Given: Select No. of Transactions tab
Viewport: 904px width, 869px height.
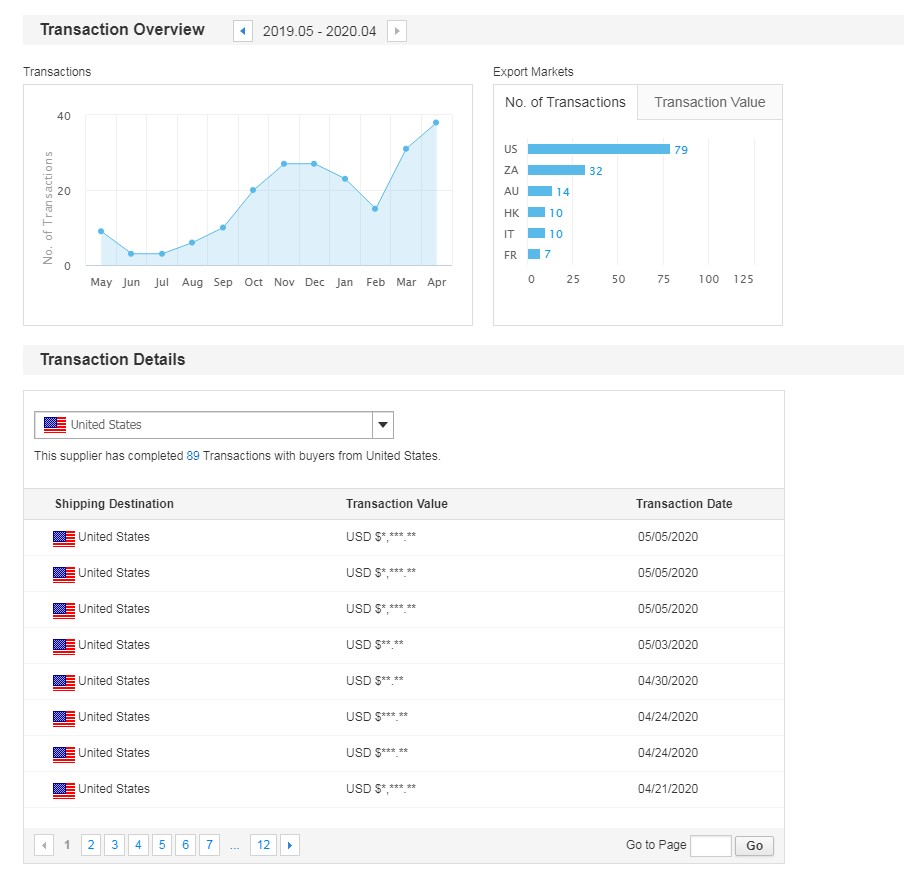Looking at the screenshot, I should [565, 102].
